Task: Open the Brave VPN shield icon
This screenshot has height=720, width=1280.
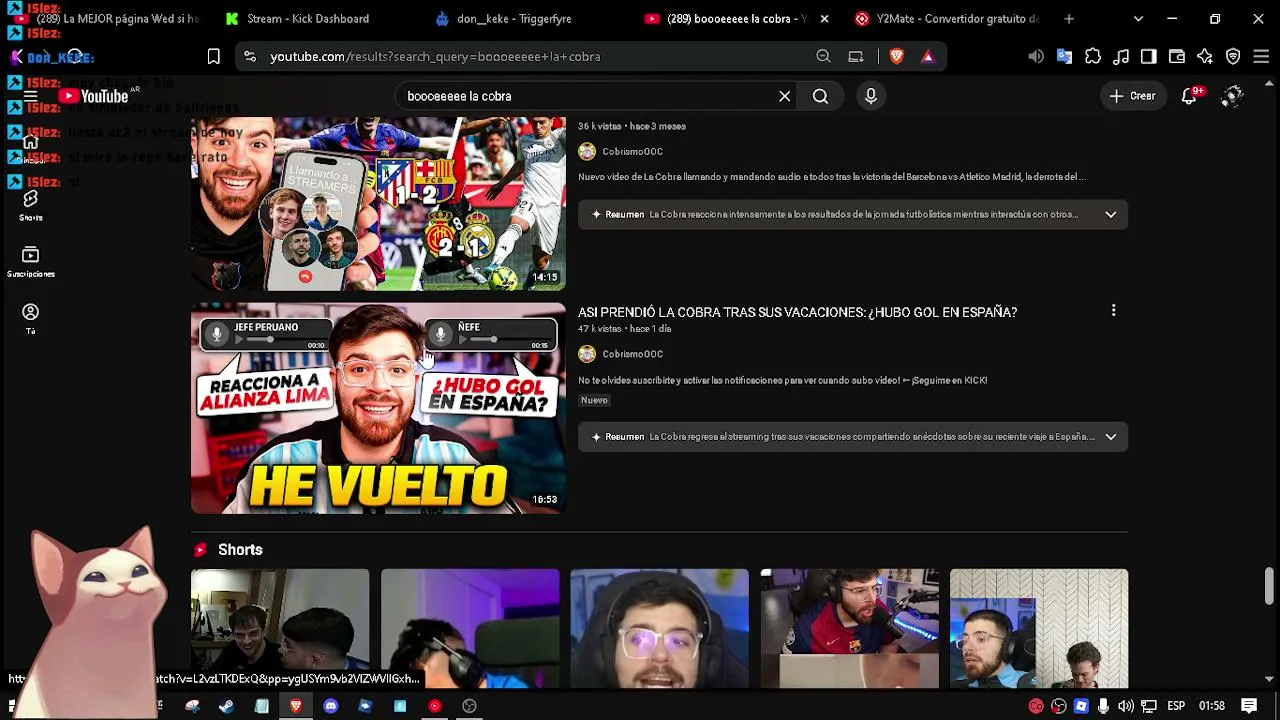Action: 1233,57
